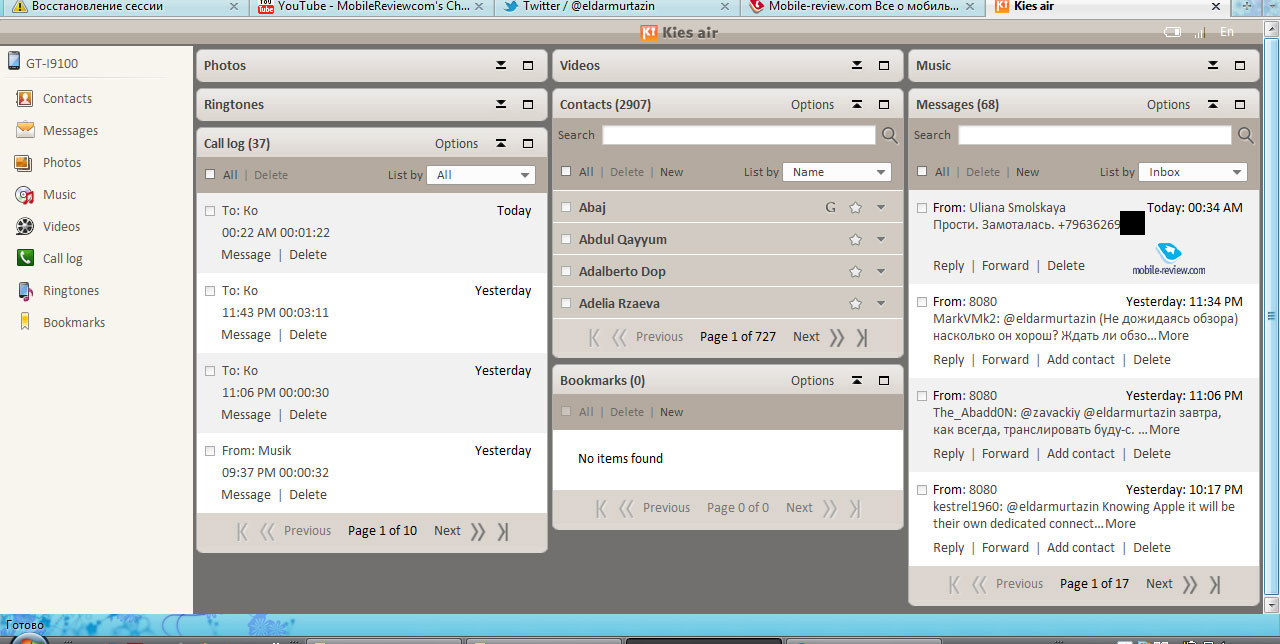
Task: Click the Messages search magnifier icon
Action: click(x=1245, y=135)
